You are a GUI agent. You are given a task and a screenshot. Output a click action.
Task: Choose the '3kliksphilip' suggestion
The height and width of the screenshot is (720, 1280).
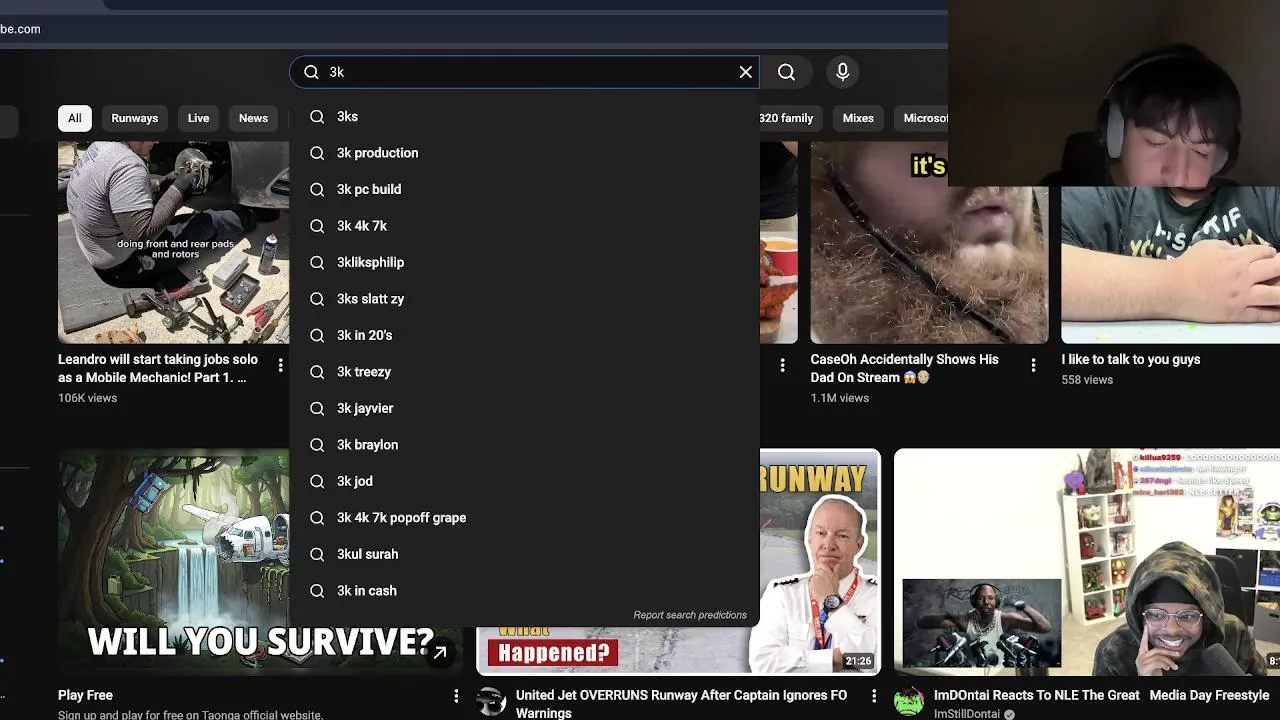(524, 262)
